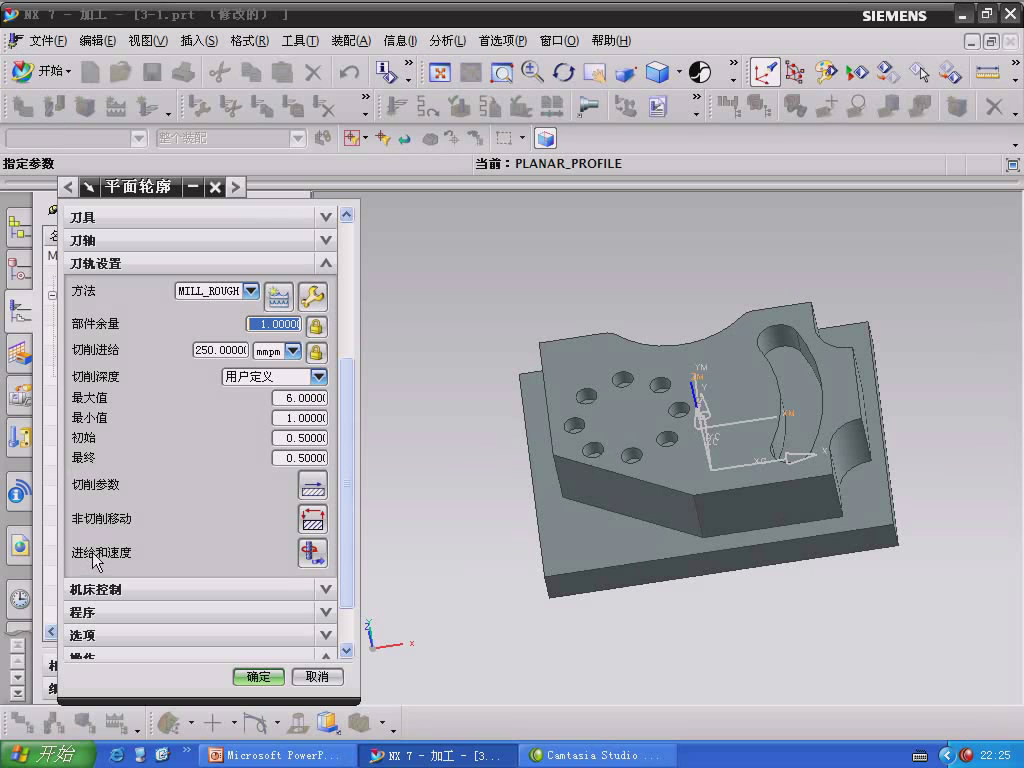Toggle the lock beside part stock (部件余量)

[316, 325]
